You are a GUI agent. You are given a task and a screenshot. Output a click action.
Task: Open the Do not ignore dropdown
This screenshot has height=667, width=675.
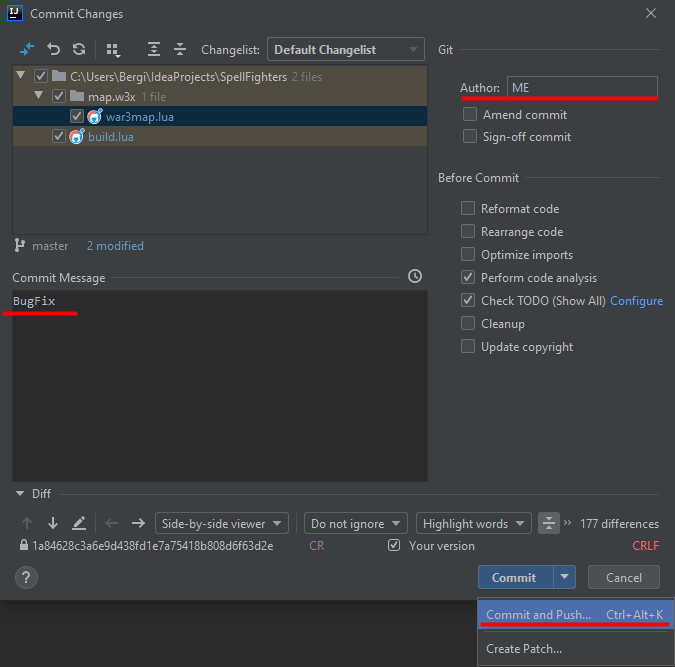pos(356,523)
